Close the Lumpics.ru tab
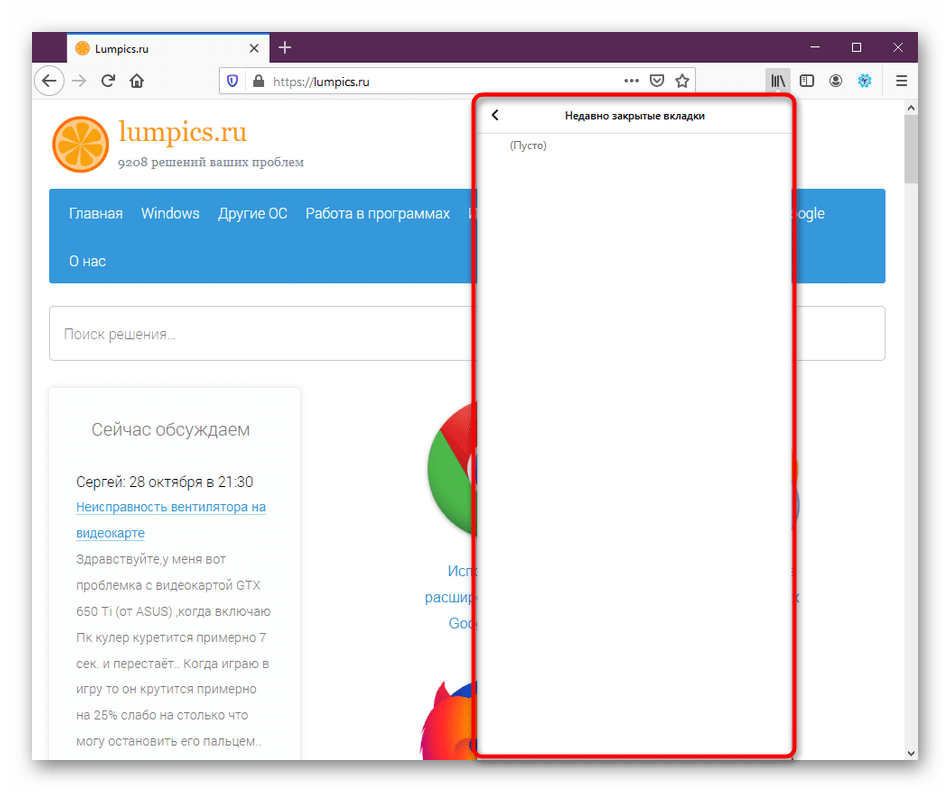 [x=254, y=48]
